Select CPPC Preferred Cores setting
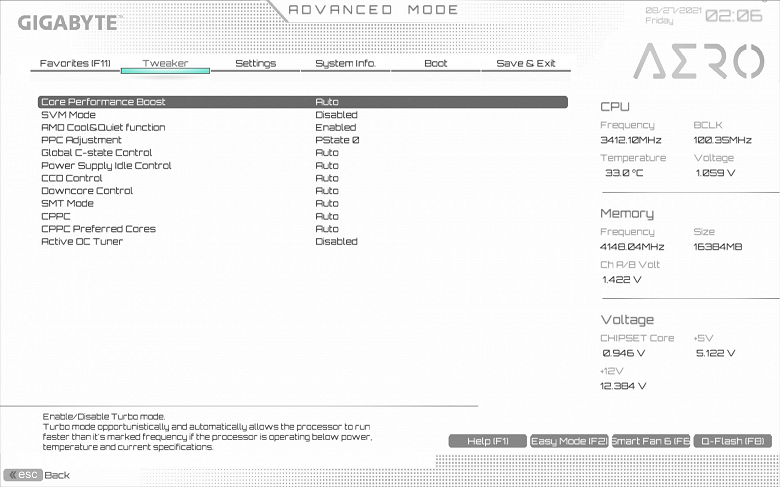The image size is (780, 487). click(98, 229)
